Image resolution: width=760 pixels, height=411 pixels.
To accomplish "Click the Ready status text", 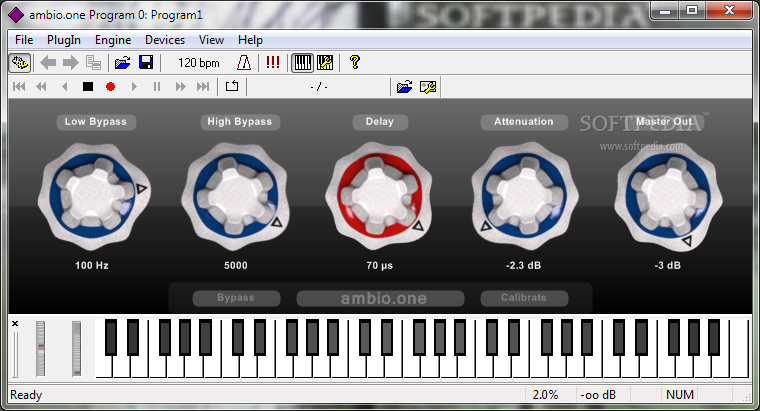I will [26, 395].
